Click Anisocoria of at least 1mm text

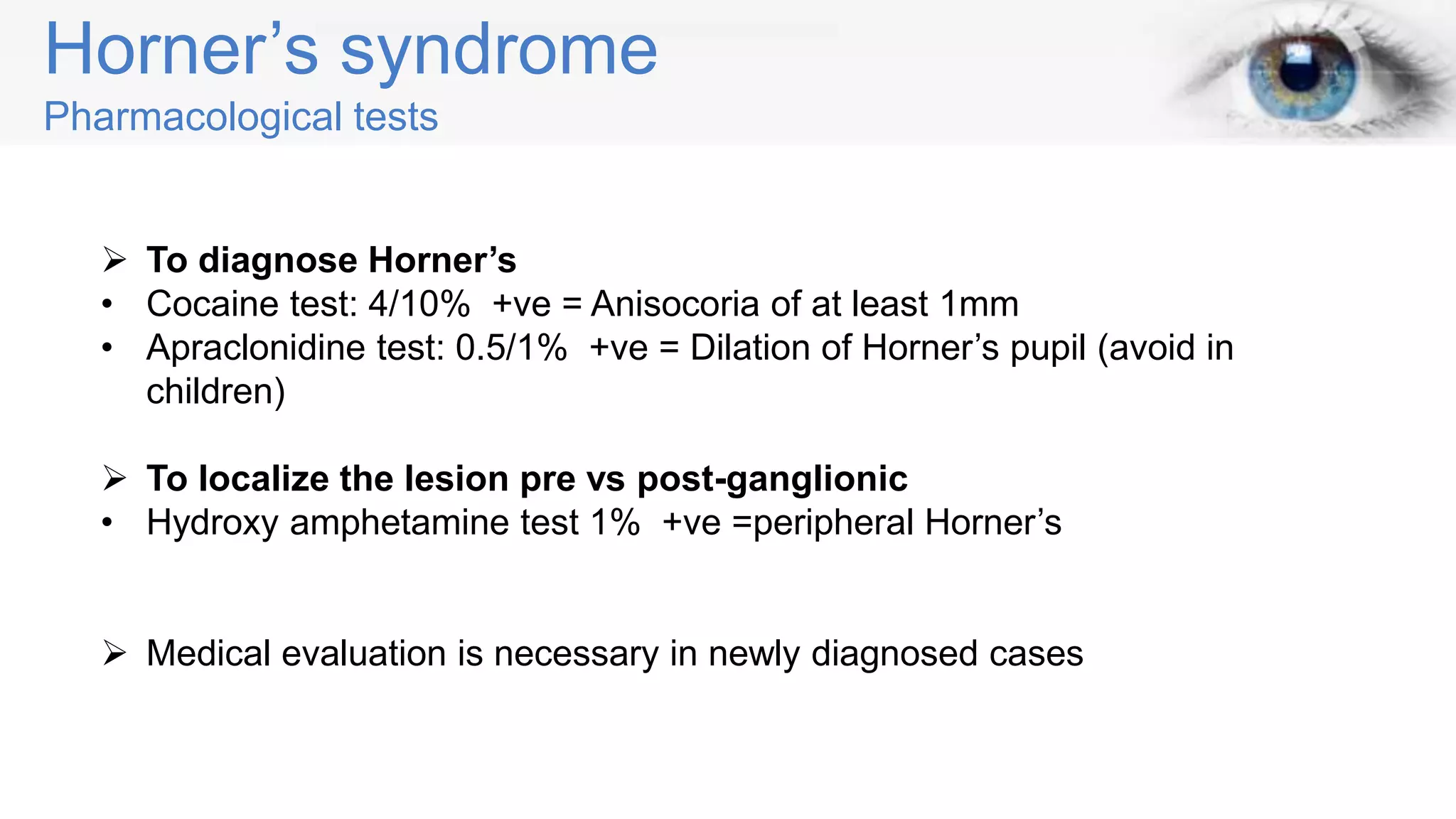pos(805,304)
